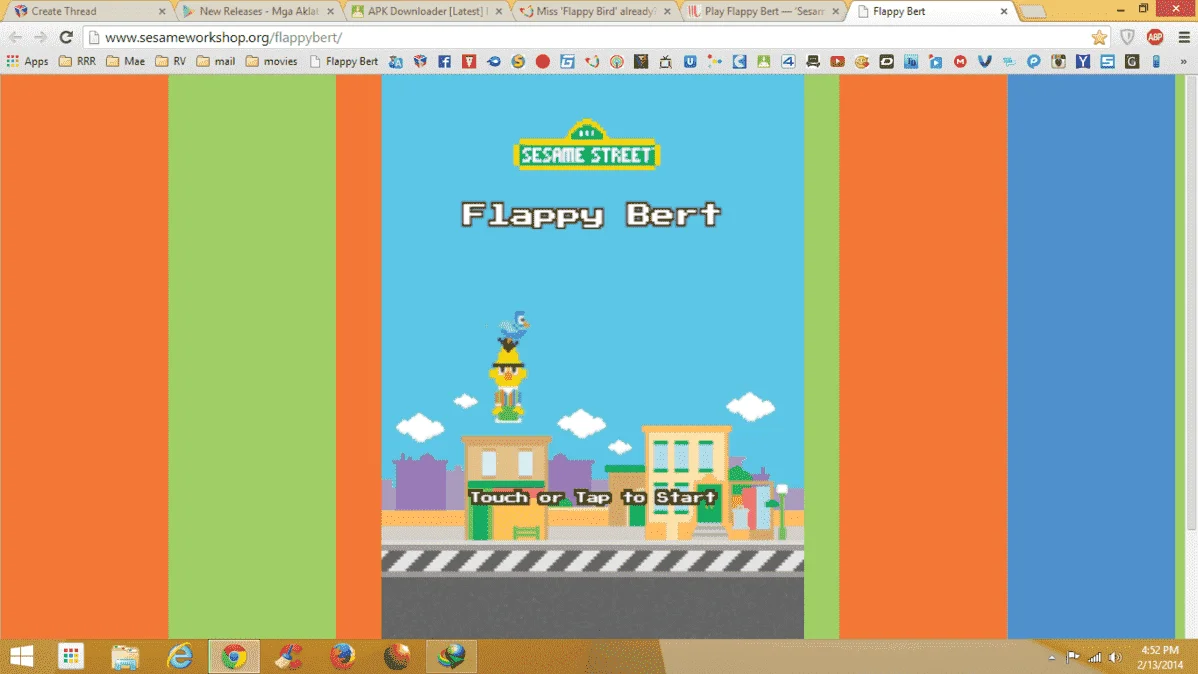This screenshot has height=674, width=1198.
Task: Open the RRR bookmarks folder
Action: coord(77,61)
